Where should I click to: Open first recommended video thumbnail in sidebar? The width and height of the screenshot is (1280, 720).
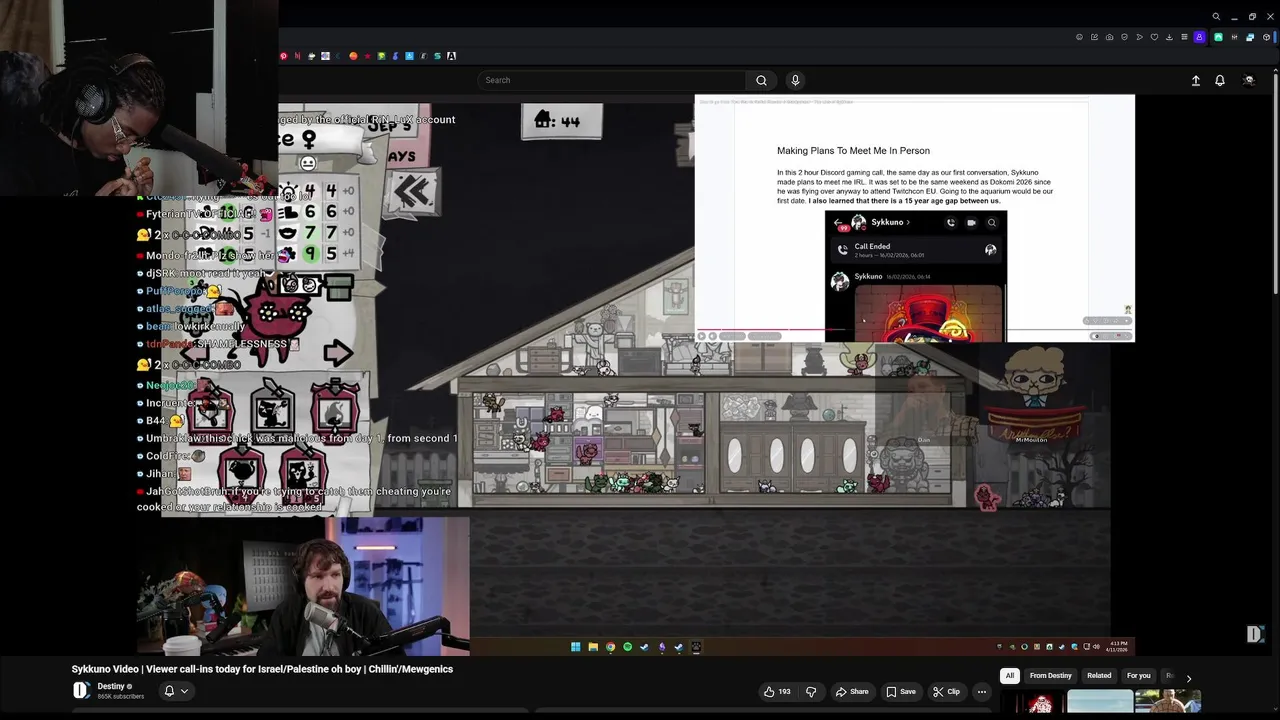pos(1032,702)
